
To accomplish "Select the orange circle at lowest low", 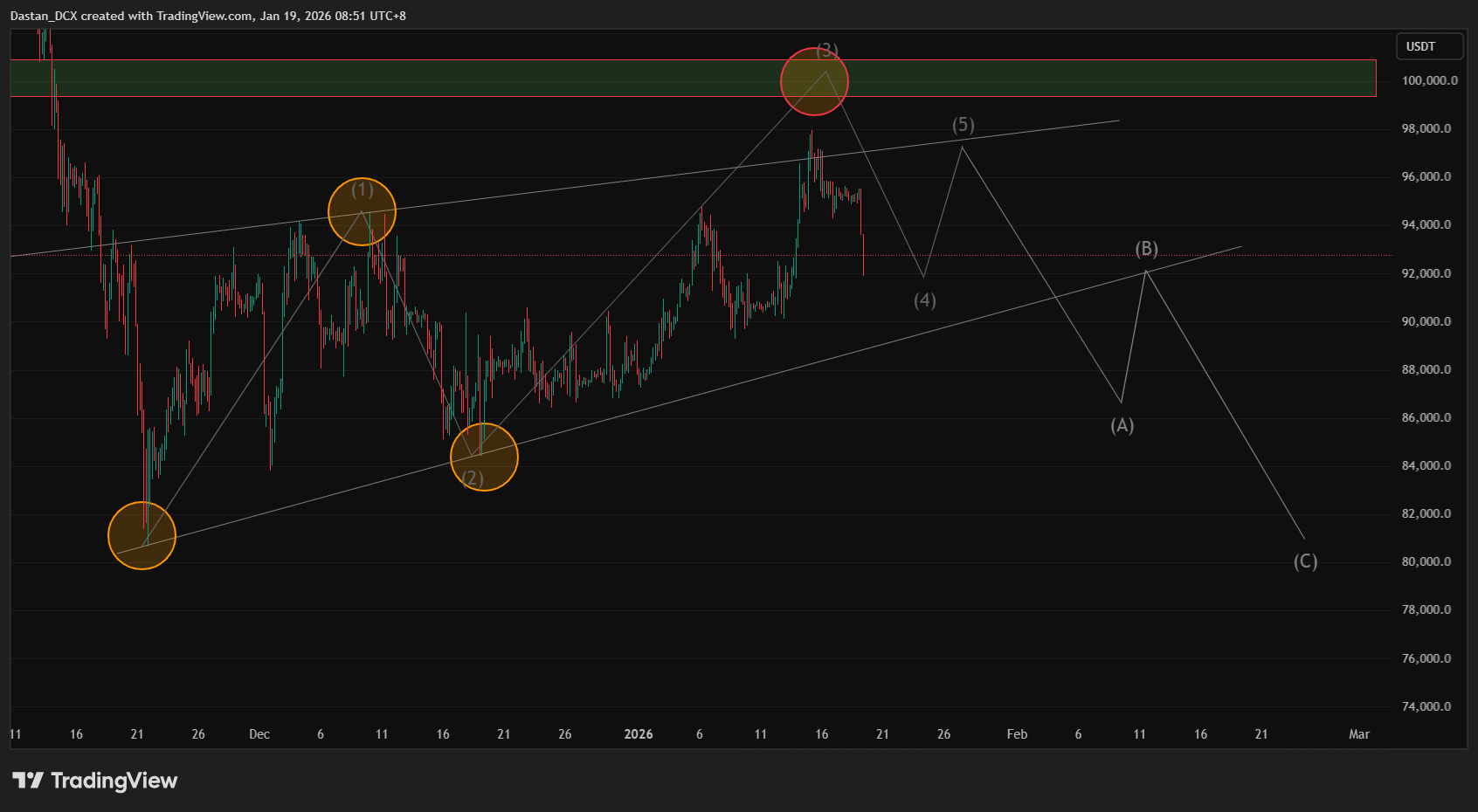I will tap(142, 535).
